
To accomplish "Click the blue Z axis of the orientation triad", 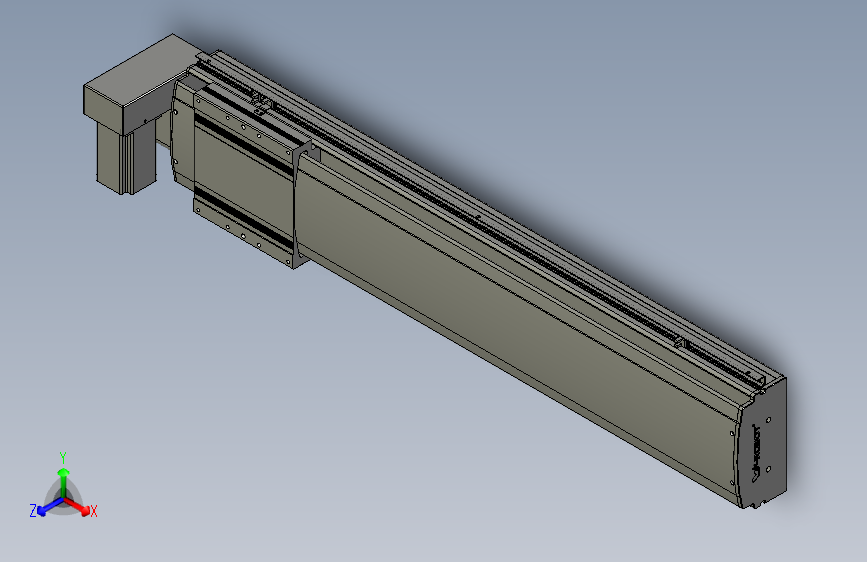I will (50, 507).
